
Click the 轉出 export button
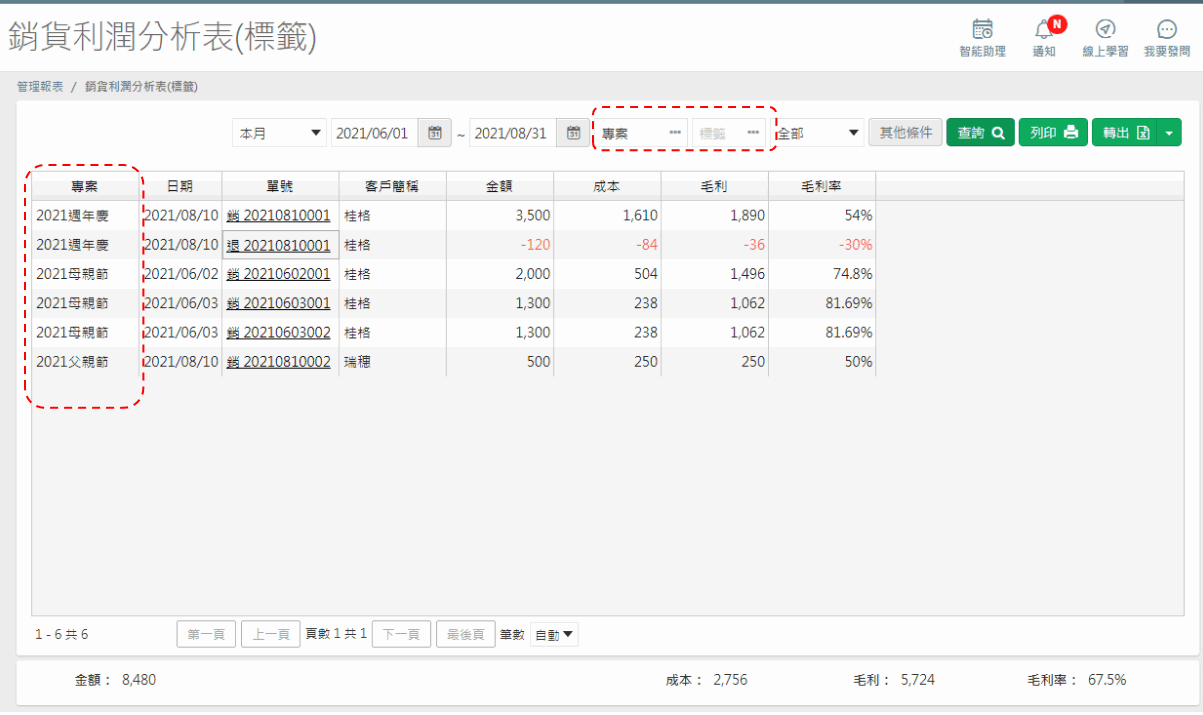[x=1124, y=133]
